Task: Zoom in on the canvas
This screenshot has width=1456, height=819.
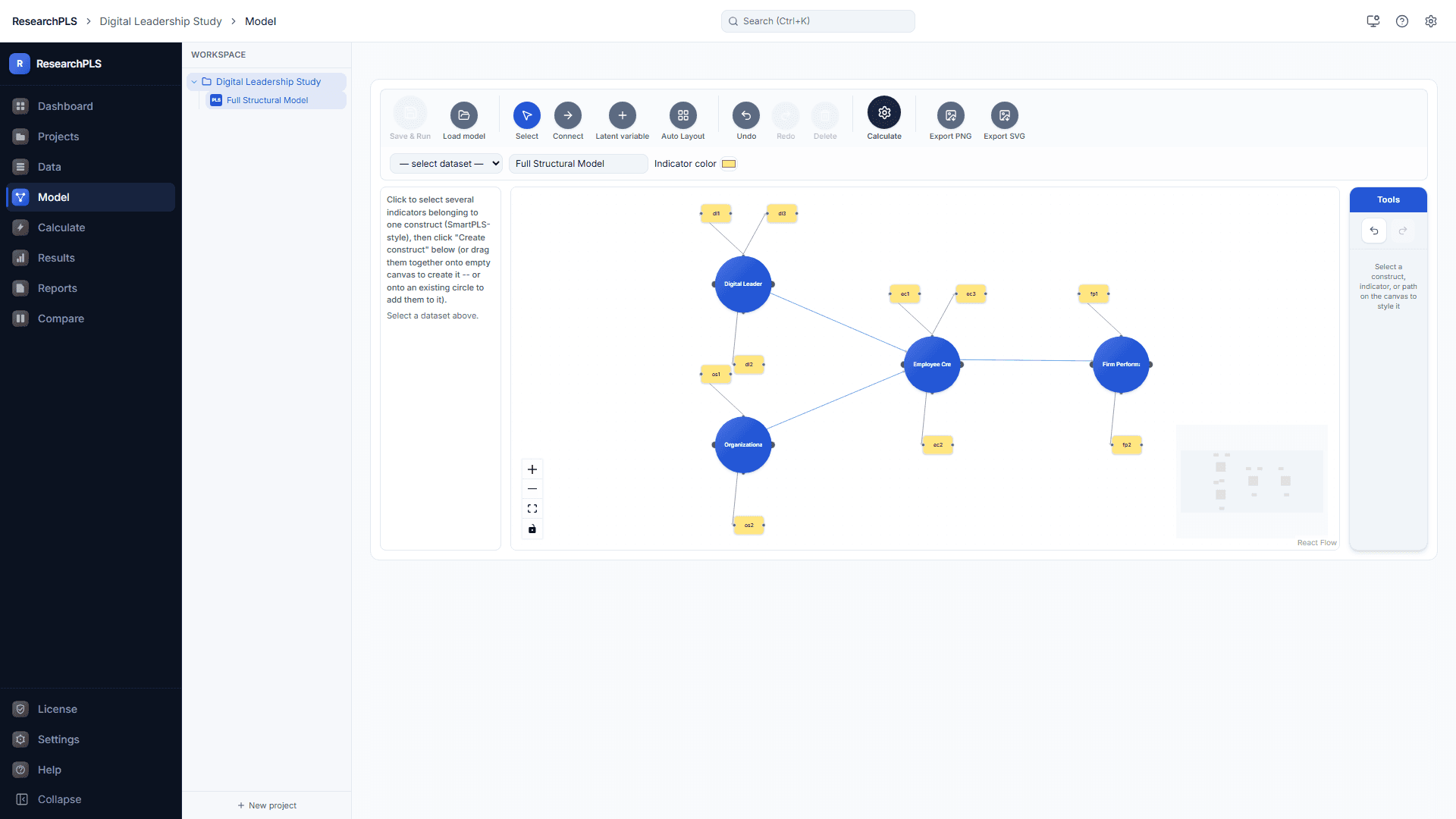Action: 532,469
